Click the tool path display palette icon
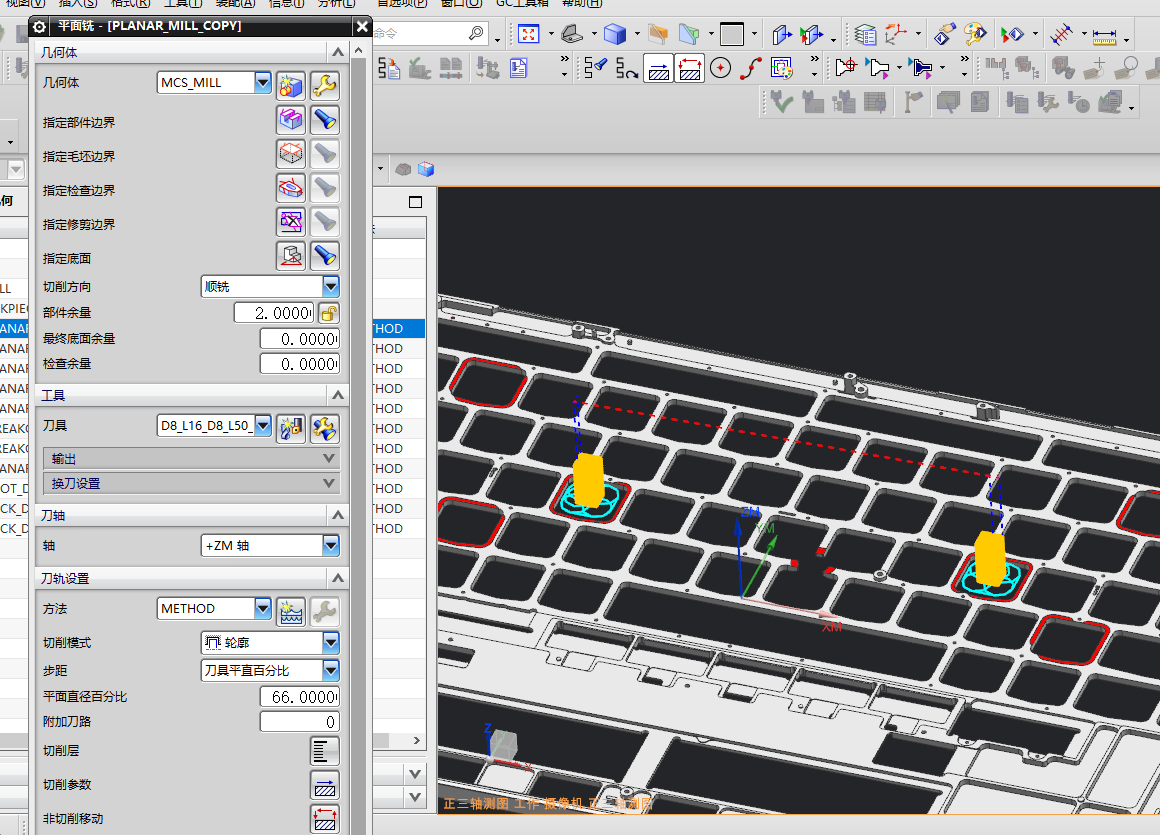Viewport: 1160px width, 835px height. pos(781,69)
